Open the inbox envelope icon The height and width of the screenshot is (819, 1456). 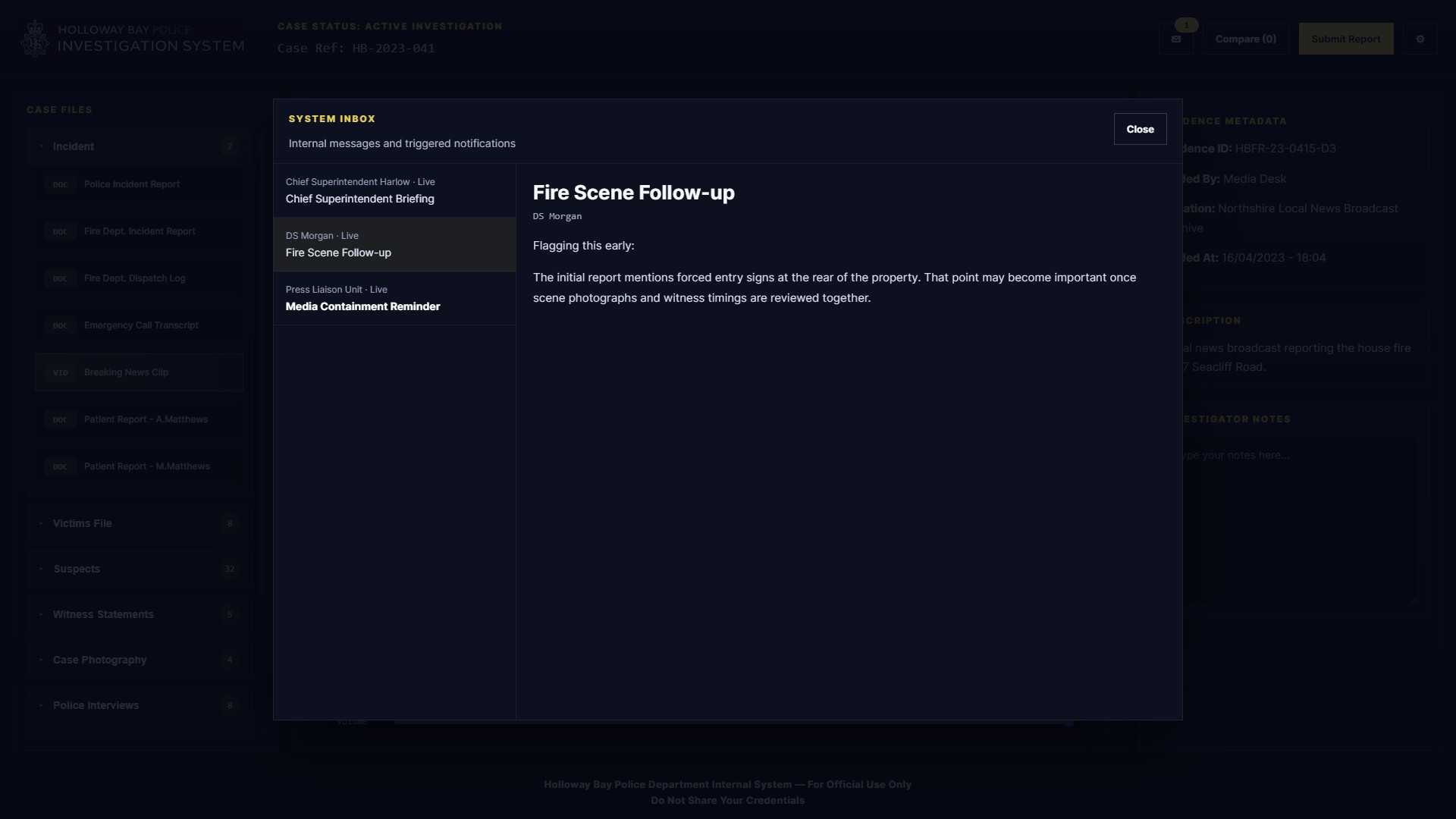[1176, 39]
